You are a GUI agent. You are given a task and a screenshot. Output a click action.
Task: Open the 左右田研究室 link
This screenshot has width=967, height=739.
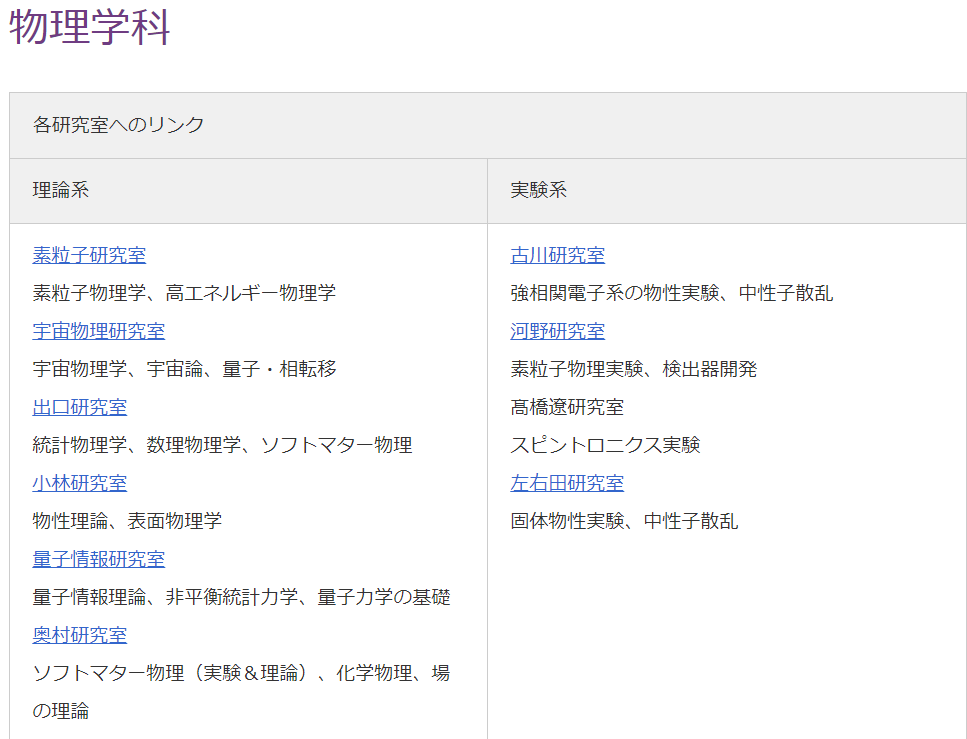[x=567, y=483]
